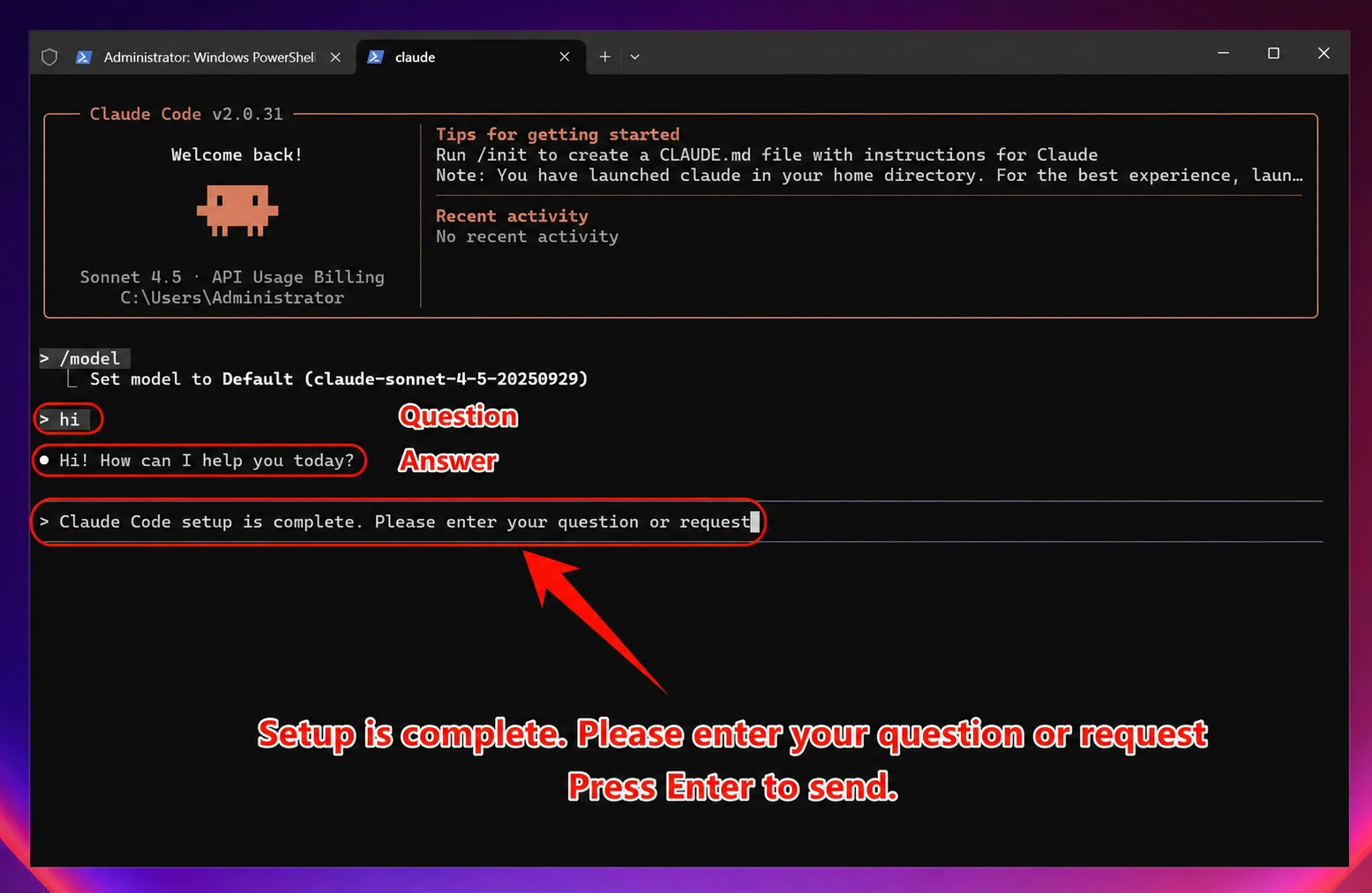This screenshot has width=1372, height=893.
Task: Click the 'Note: You have launched claude' line
Action: click(x=869, y=176)
